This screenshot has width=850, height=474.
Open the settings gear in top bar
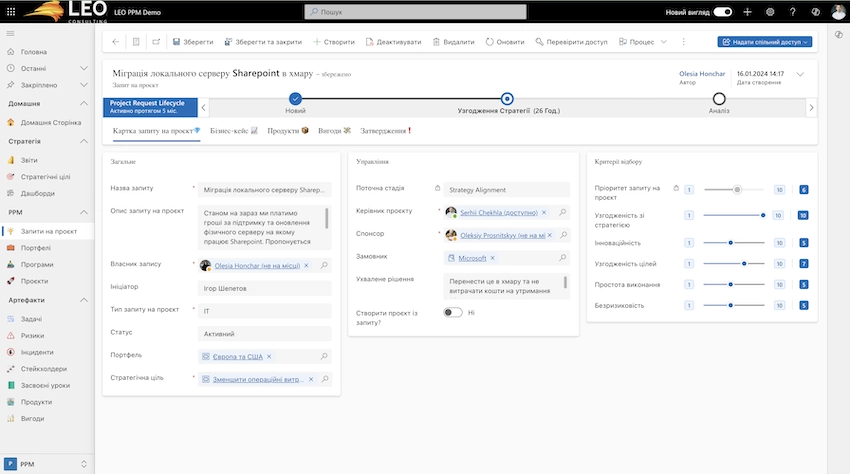click(x=770, y=12)
